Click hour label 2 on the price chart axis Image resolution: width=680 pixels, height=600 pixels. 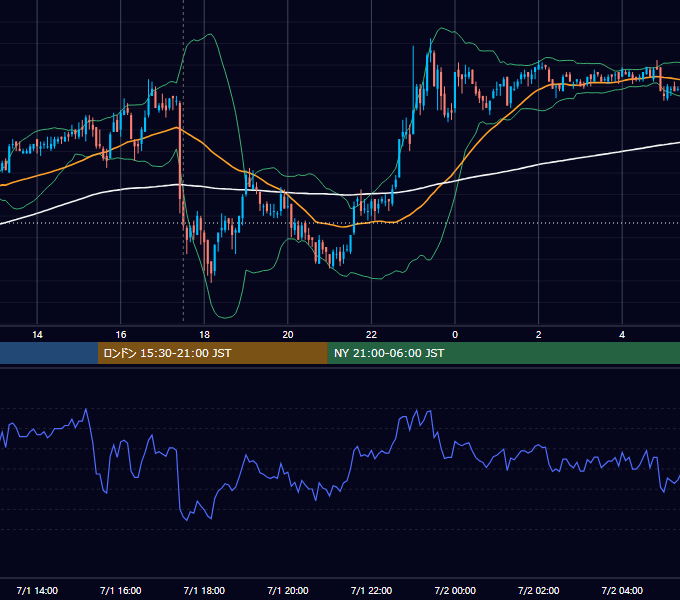click(x=539, y=335)
